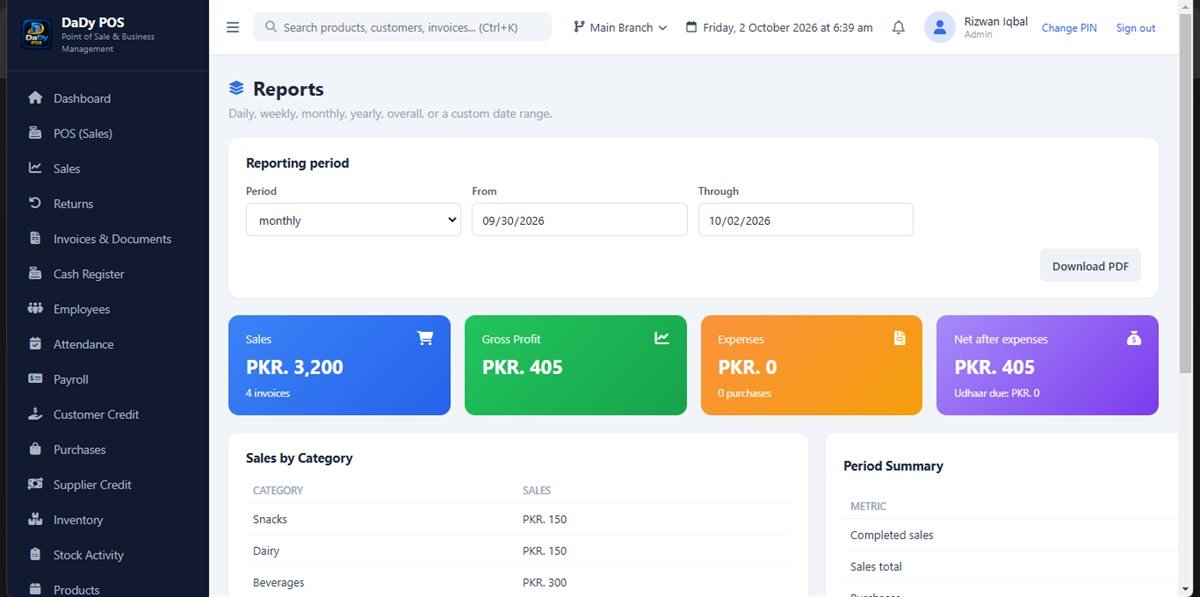Click the Cash Register icon
1200x597 pixels.
click(x=36, y=273)
